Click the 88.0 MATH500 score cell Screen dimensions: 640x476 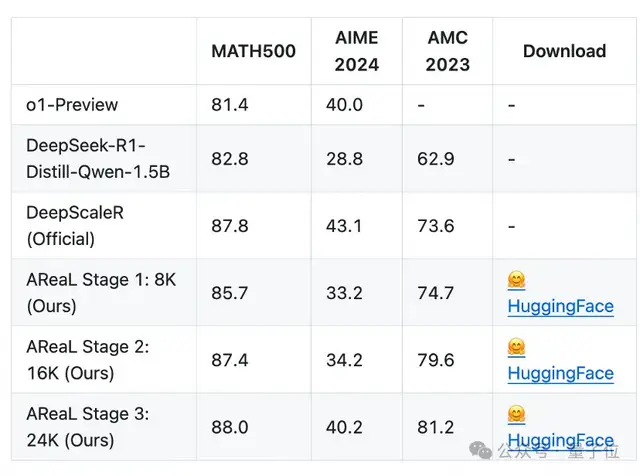pyautogui.click(x=230, y=426)
